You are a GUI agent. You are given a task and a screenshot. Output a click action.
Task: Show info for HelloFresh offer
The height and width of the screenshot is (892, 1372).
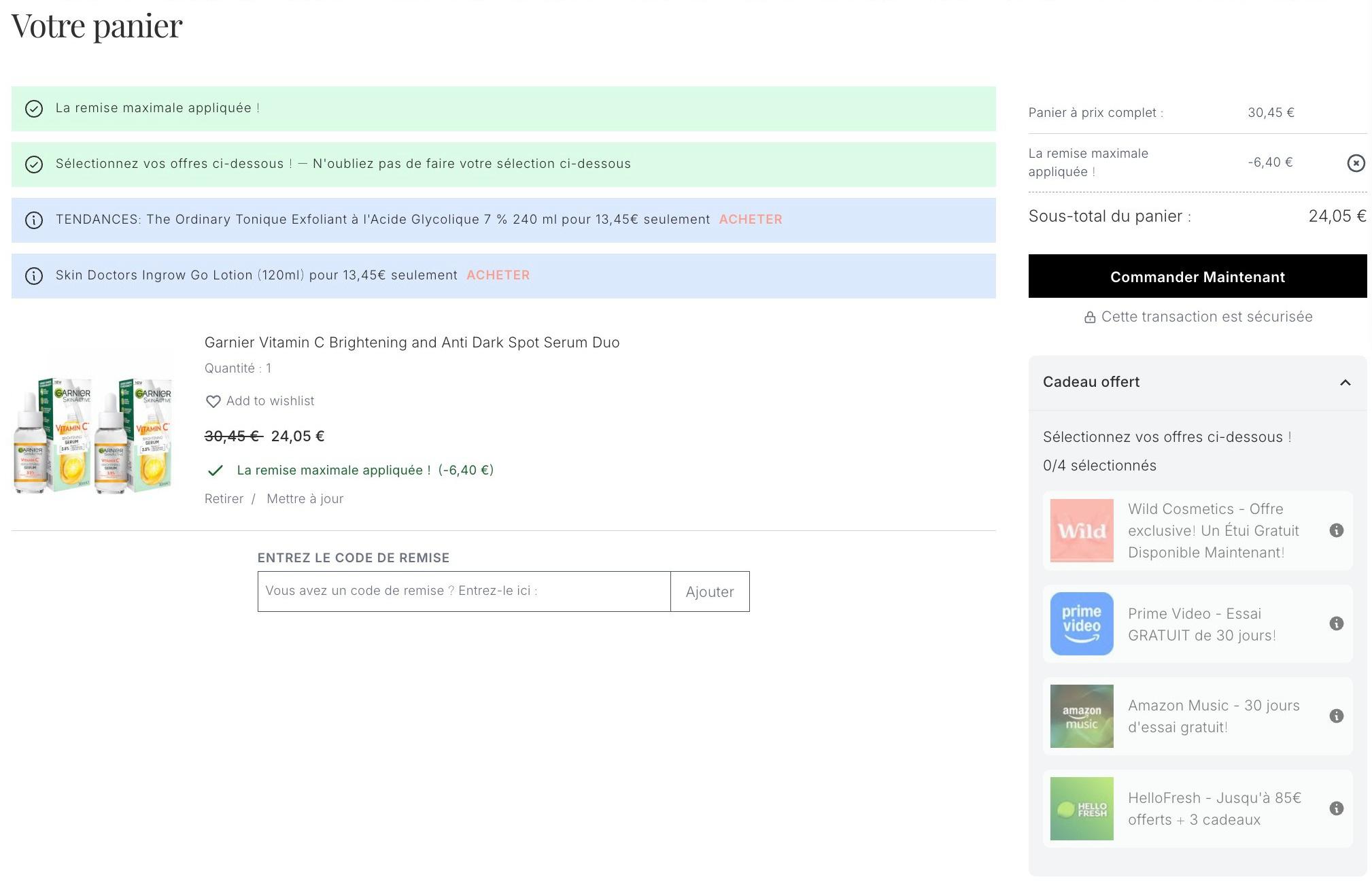pos(1336,809)
